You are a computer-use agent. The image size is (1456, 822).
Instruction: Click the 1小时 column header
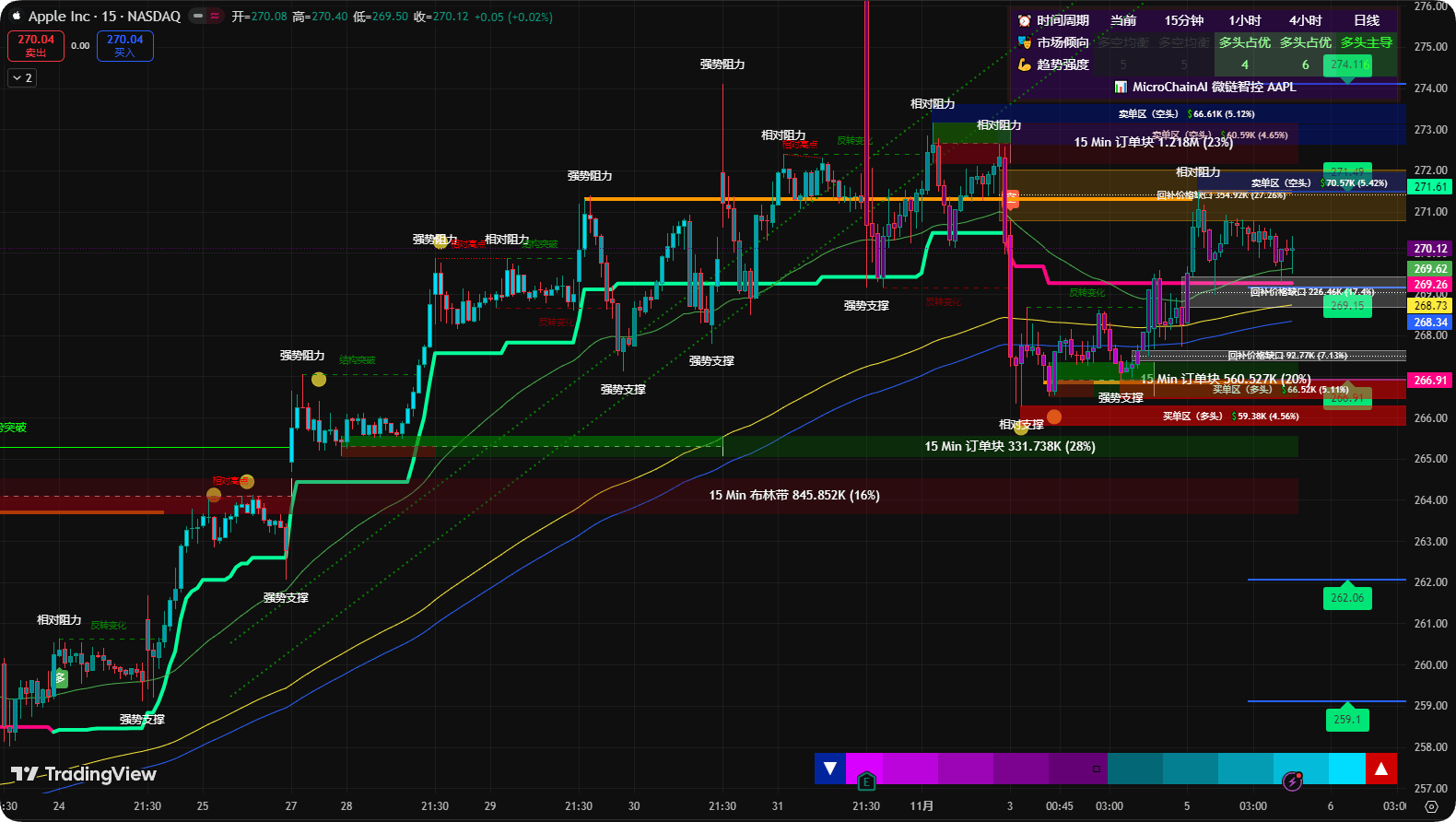1245,20
